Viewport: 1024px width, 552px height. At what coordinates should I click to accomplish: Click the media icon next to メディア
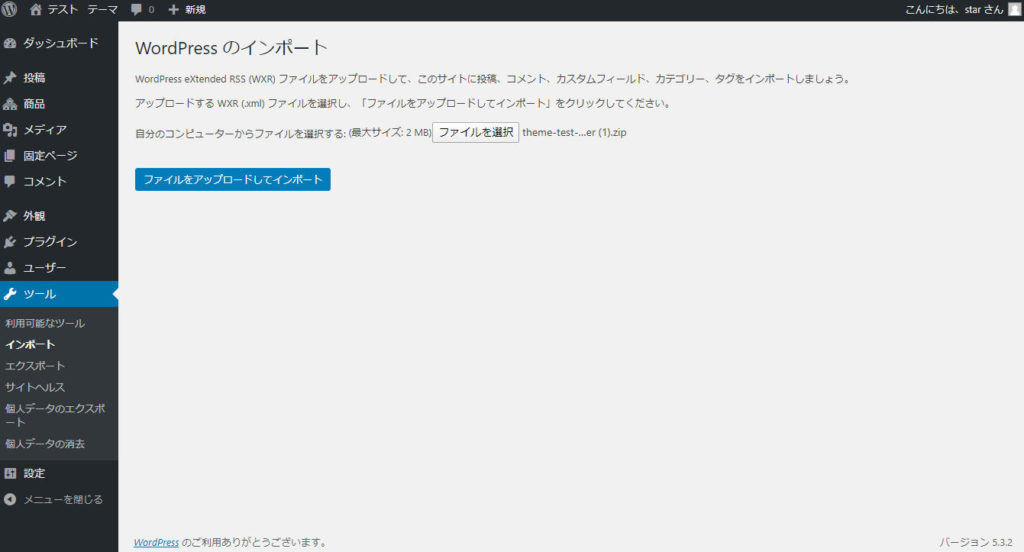click(10, 130)
